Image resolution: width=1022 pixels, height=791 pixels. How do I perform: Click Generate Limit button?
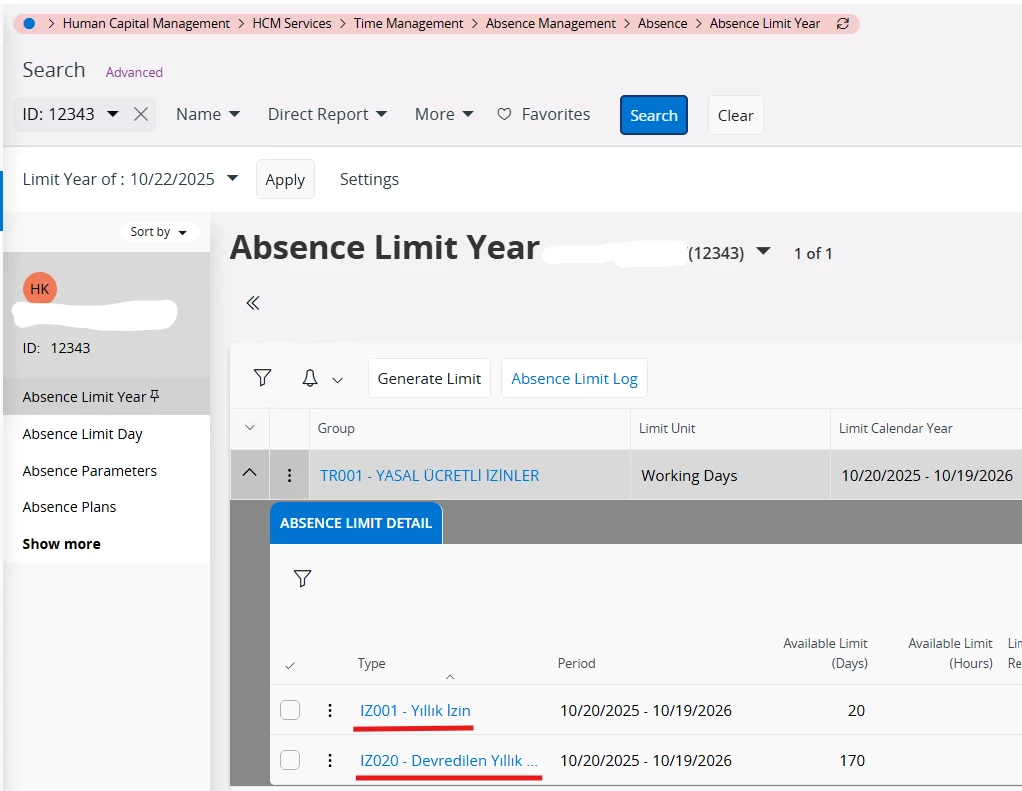click(x=429, y=379)
